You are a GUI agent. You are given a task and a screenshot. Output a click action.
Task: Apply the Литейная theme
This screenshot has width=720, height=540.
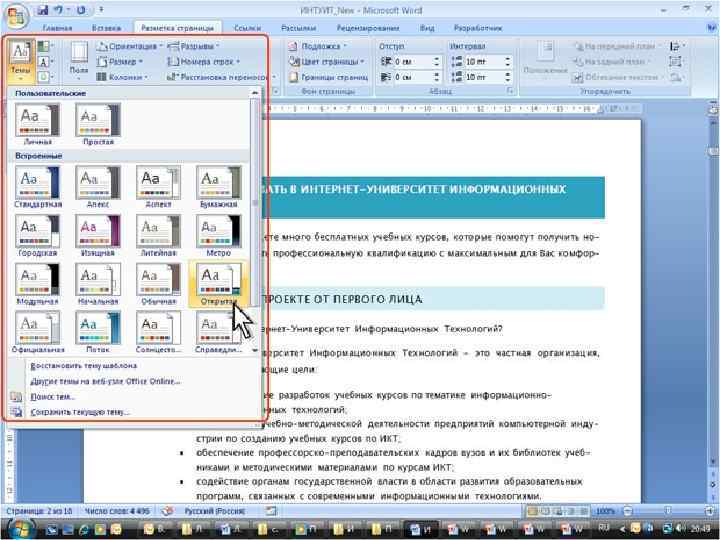pyautogui.click(x=158, y=236)
